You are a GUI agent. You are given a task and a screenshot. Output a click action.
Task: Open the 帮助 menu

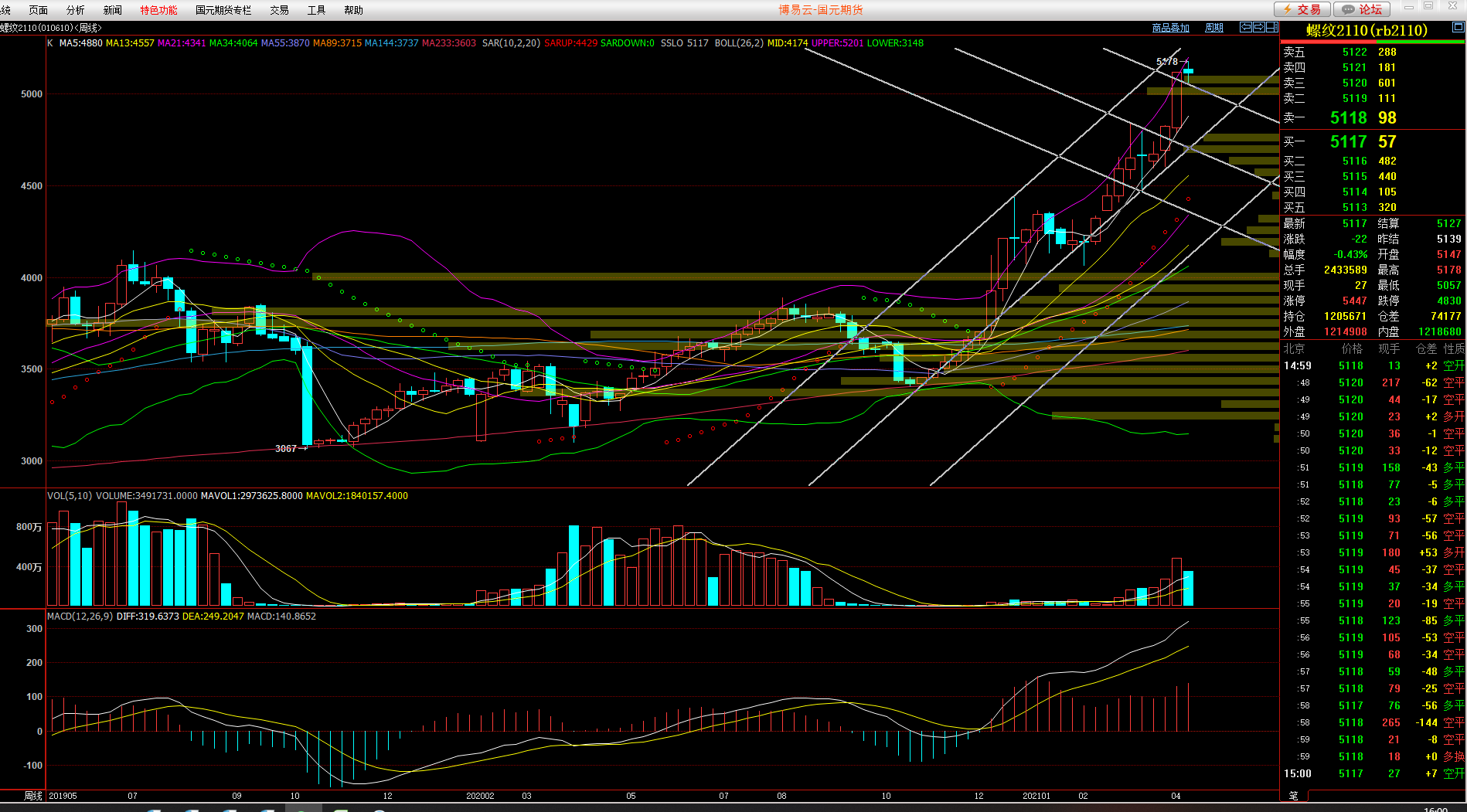[353, 10]
